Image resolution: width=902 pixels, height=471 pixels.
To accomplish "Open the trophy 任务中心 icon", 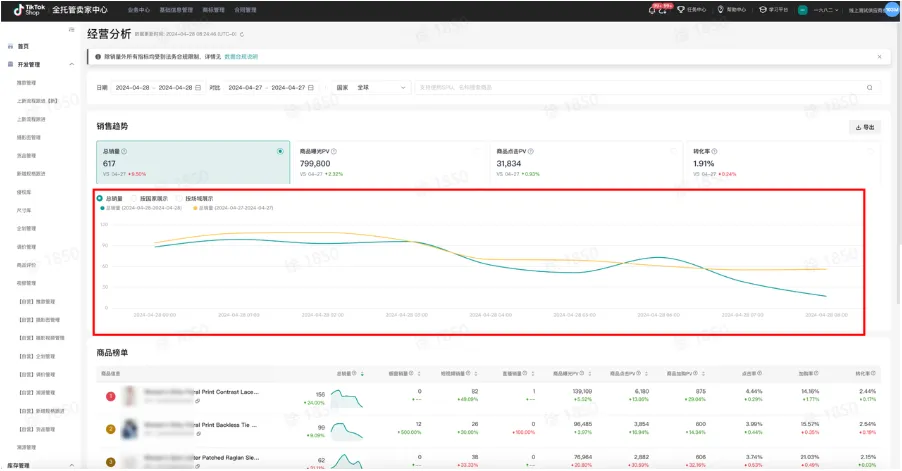I will click(x=681, y=10).
